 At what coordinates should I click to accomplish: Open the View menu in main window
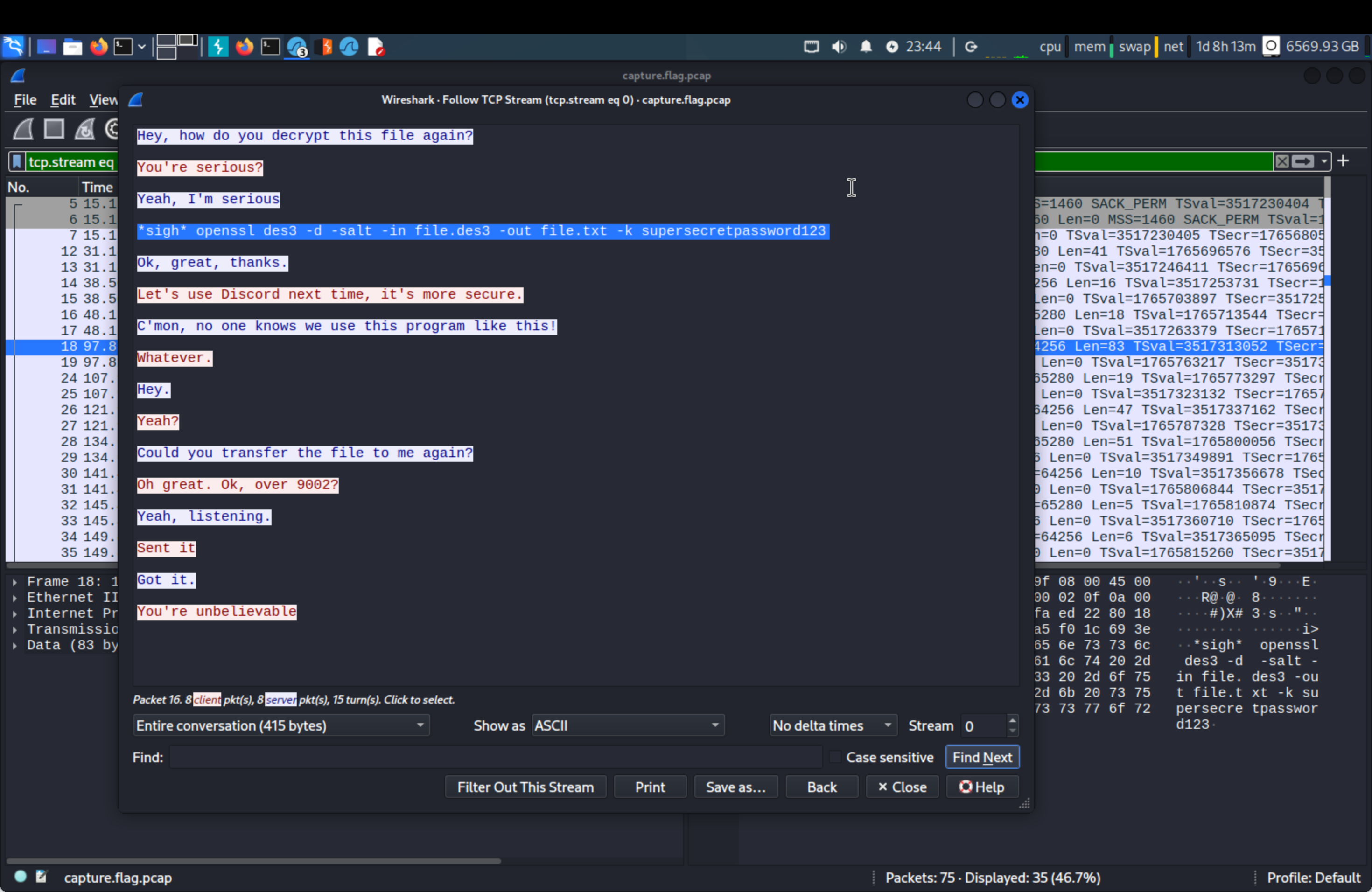pyautogui.click(x=103, y=100)
